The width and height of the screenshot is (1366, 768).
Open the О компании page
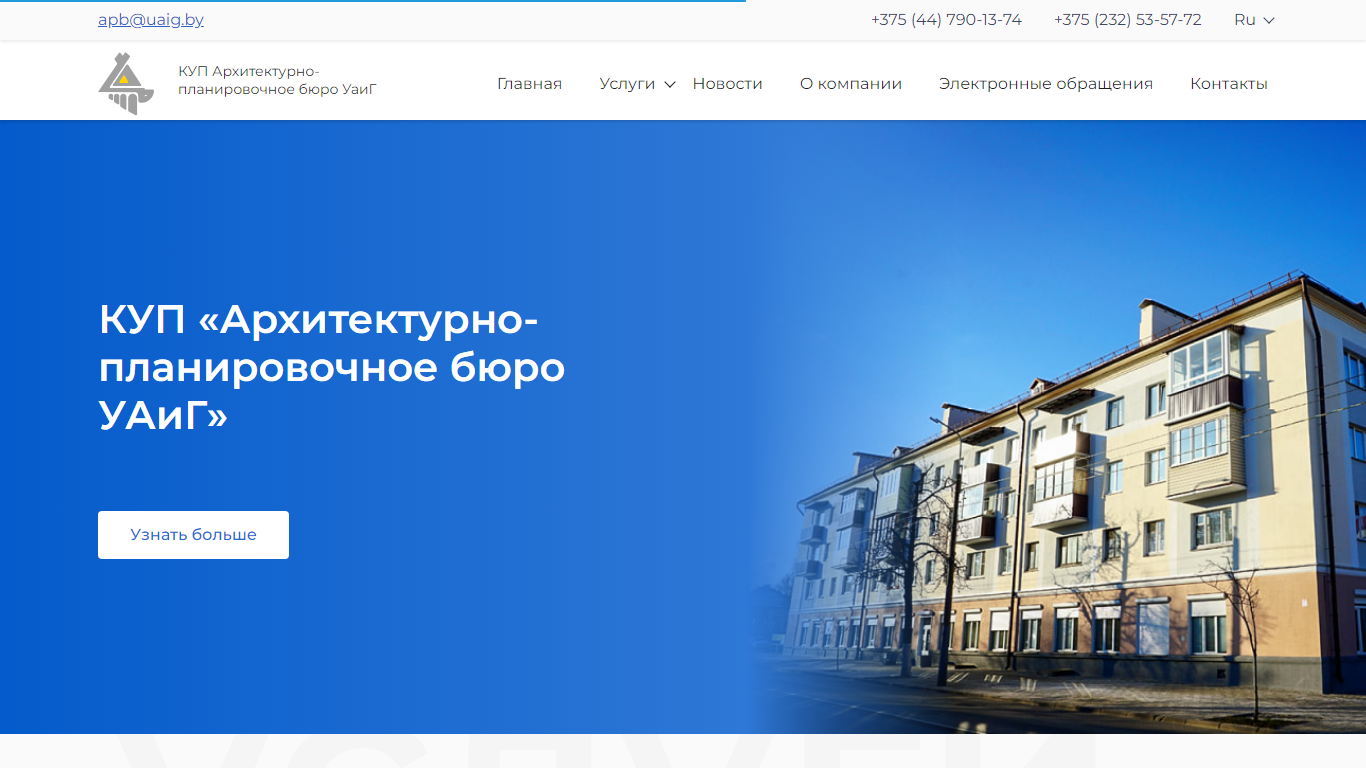click(x=851, y=84)
